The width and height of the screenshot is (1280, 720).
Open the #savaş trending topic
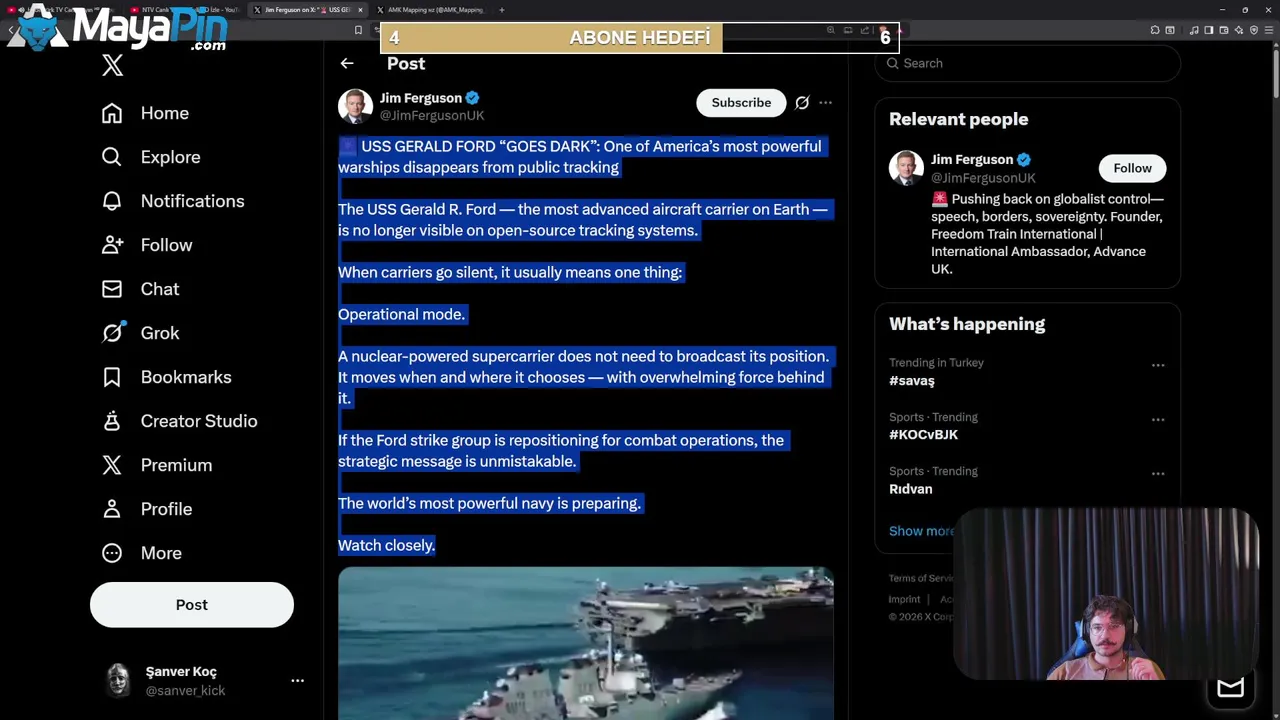point(912,381)
